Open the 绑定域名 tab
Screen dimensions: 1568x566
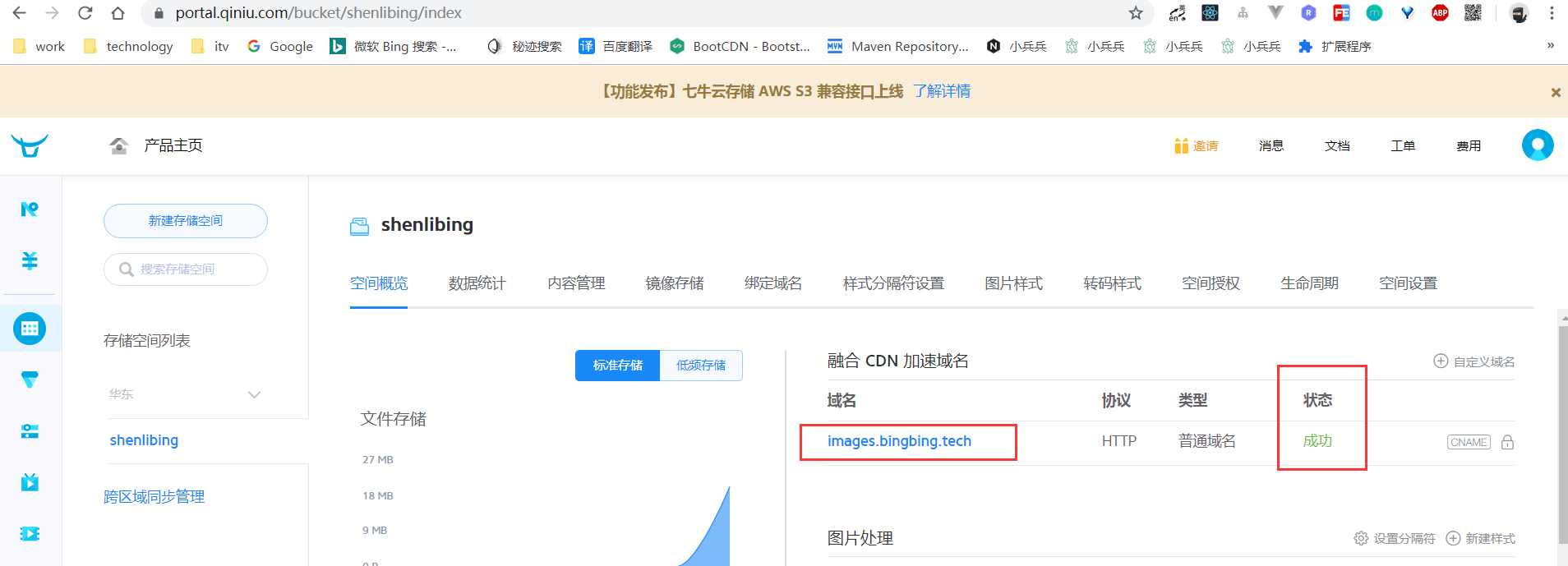pos(773,283)
